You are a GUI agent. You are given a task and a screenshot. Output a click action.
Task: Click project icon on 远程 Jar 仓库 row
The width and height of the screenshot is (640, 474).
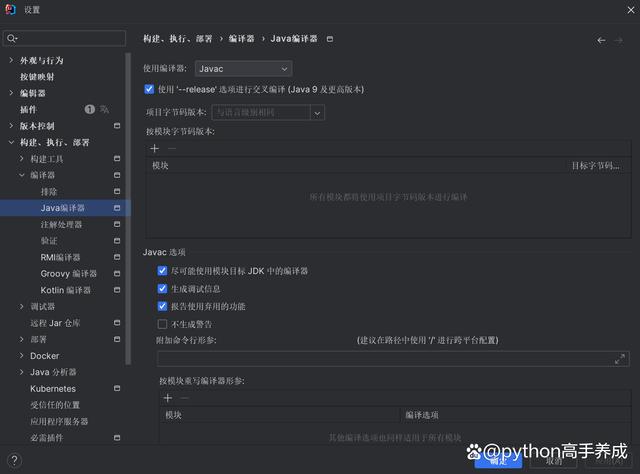tap(117, 323)
